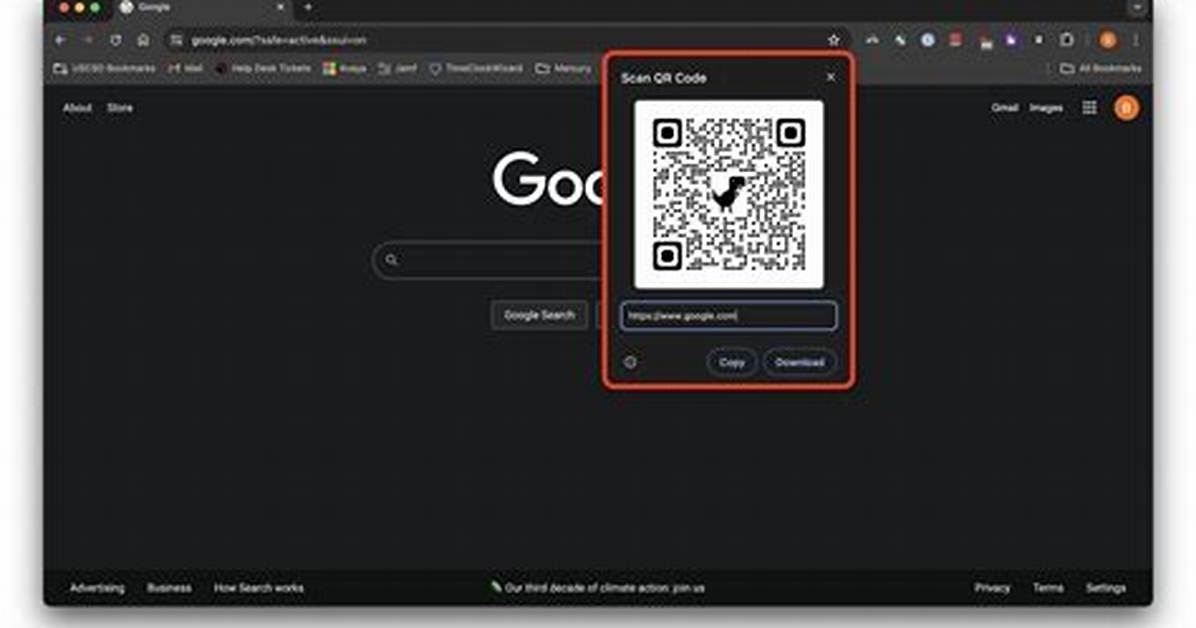1196x628 pixels.
Task: Click the blue circular clock extension icon
Action: 928,40
